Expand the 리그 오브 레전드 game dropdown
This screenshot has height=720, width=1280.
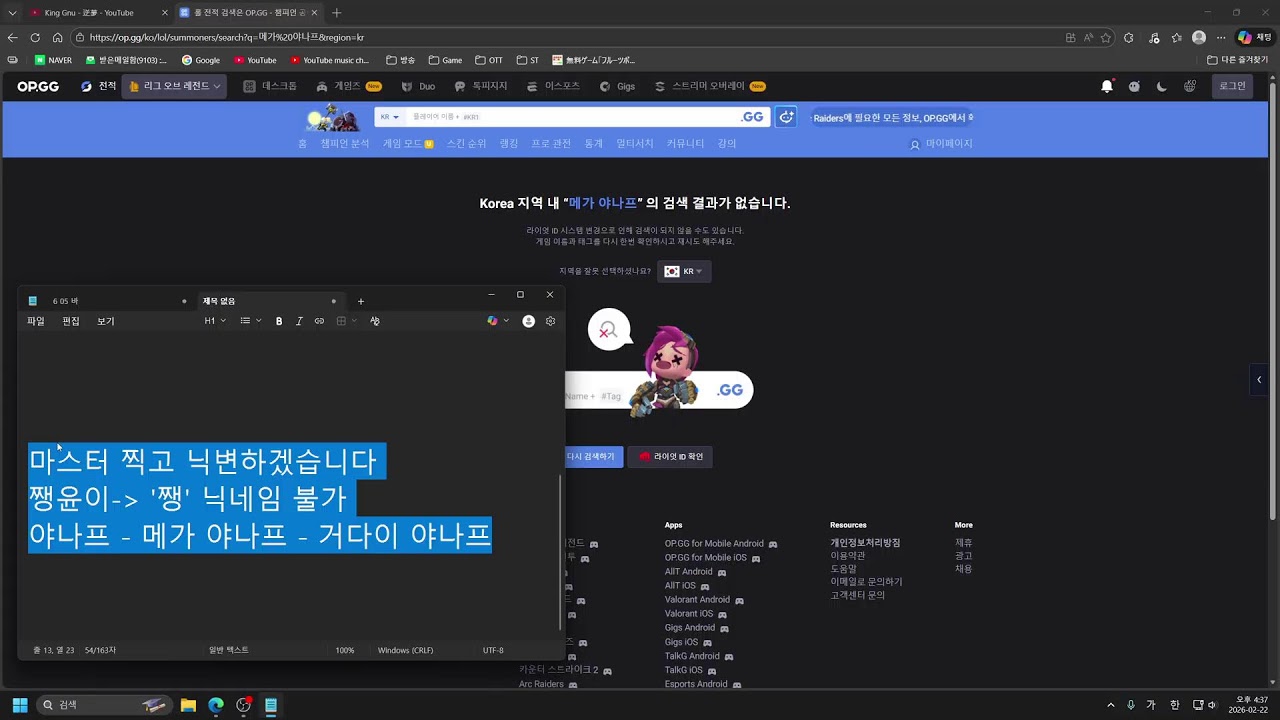tap(175, 86)
